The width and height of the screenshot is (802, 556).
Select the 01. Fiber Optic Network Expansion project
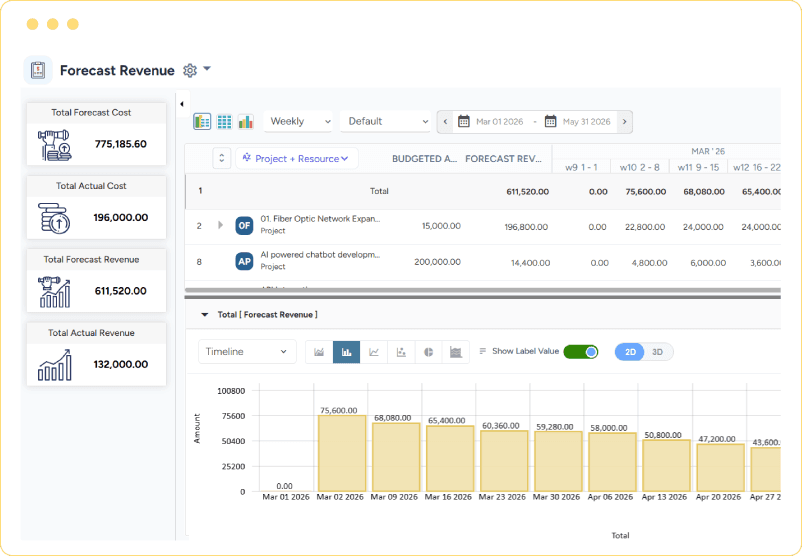[x=320, y=219]
